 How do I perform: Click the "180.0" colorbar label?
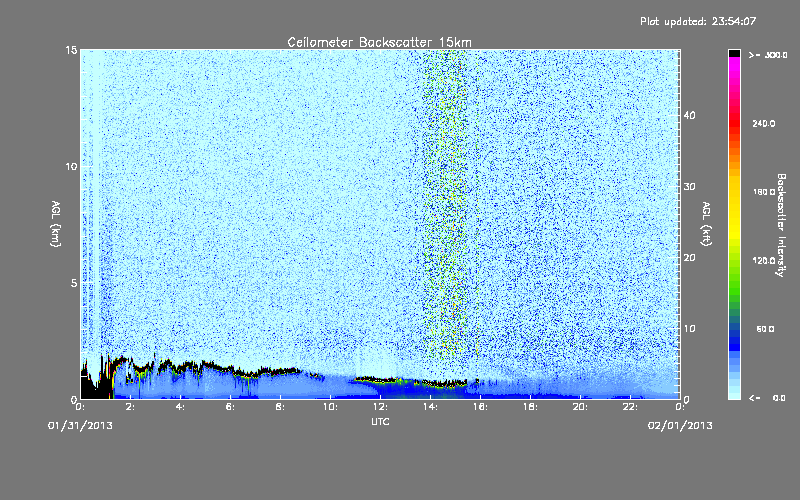tap(764, 192)
